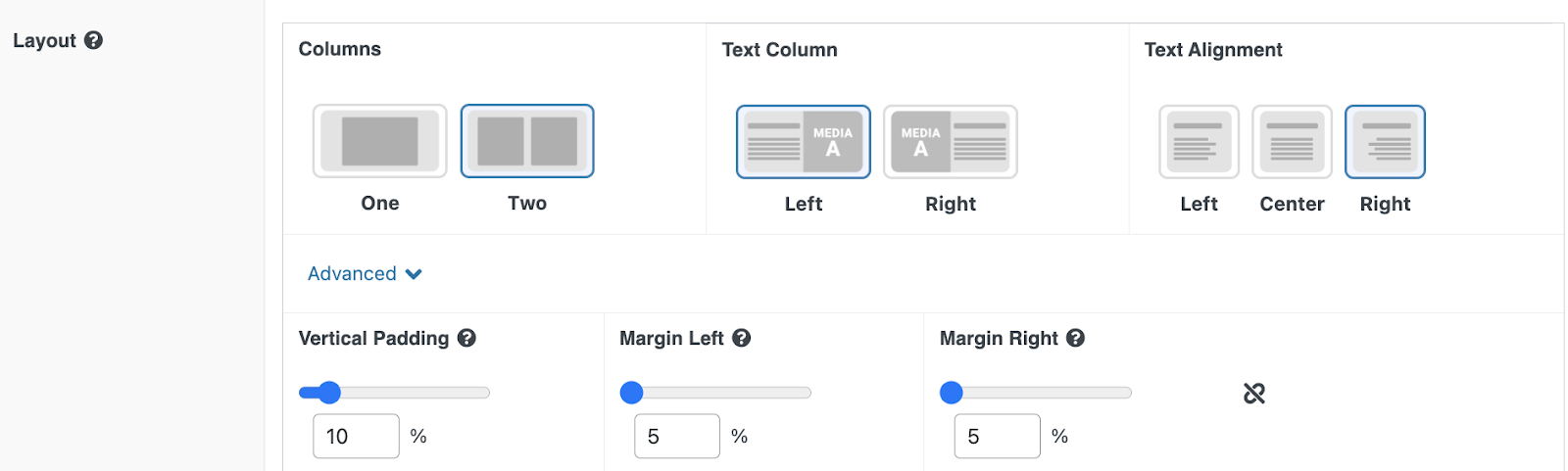Choose Right text column layout icon
This screenshot has width=1568, height=471.
coord(951,142)
